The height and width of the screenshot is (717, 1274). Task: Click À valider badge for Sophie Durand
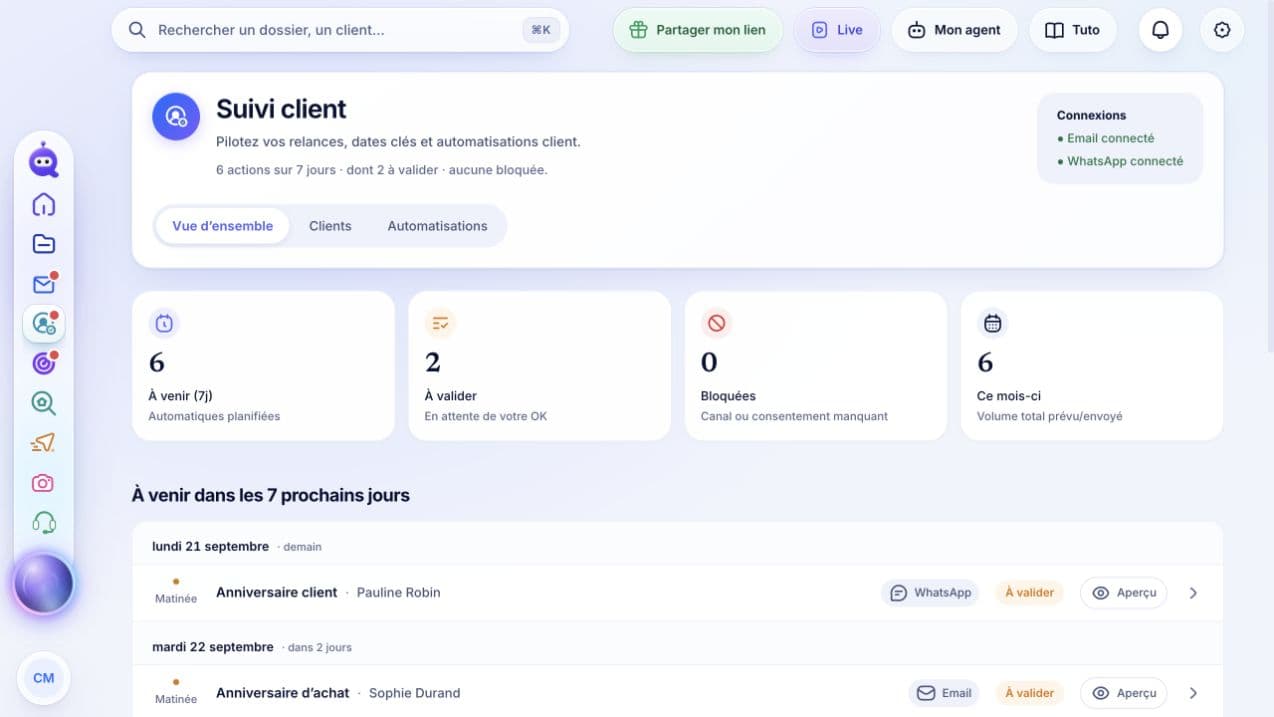coord(1029,693)
